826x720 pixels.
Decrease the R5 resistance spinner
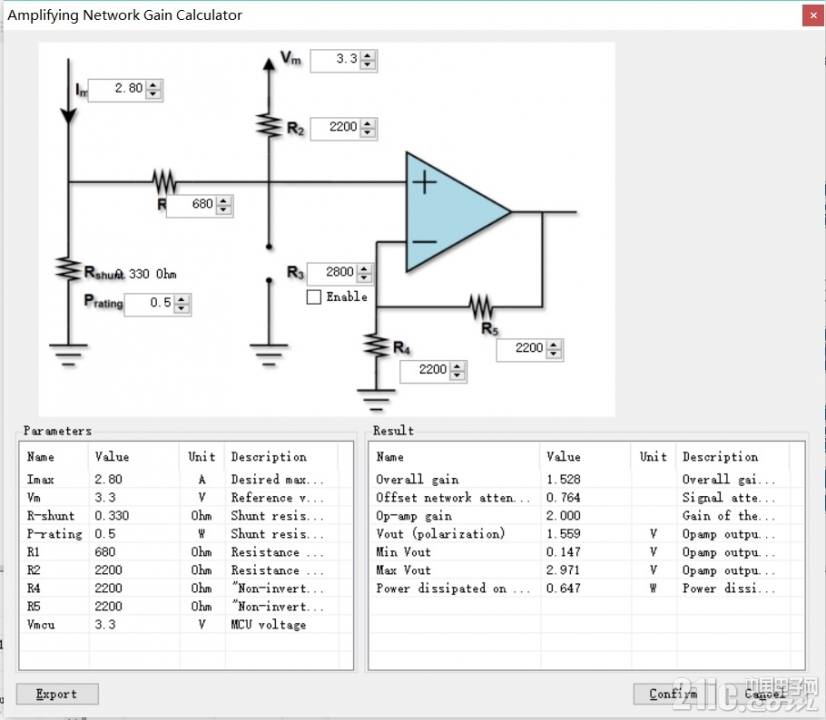[x=554, y=354]
